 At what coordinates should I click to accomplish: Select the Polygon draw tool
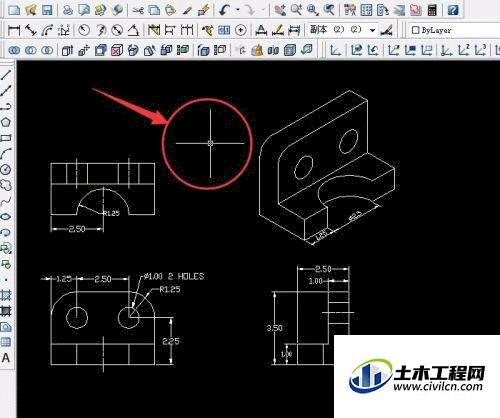pyautogui.click(x=6, y=122)
